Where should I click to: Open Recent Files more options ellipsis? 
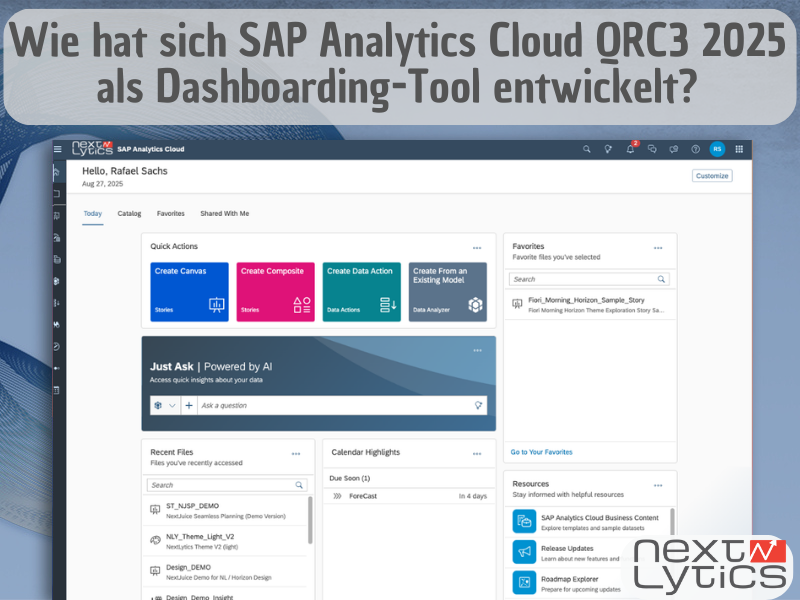coord(296,454)
